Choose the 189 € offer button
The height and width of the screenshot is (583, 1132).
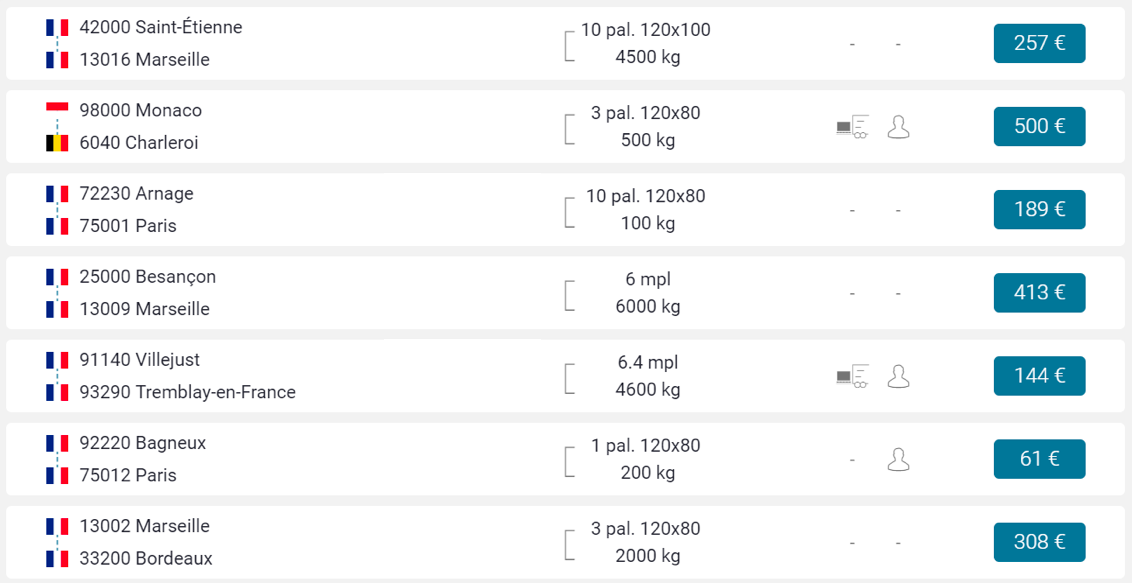click(1039, 209)
